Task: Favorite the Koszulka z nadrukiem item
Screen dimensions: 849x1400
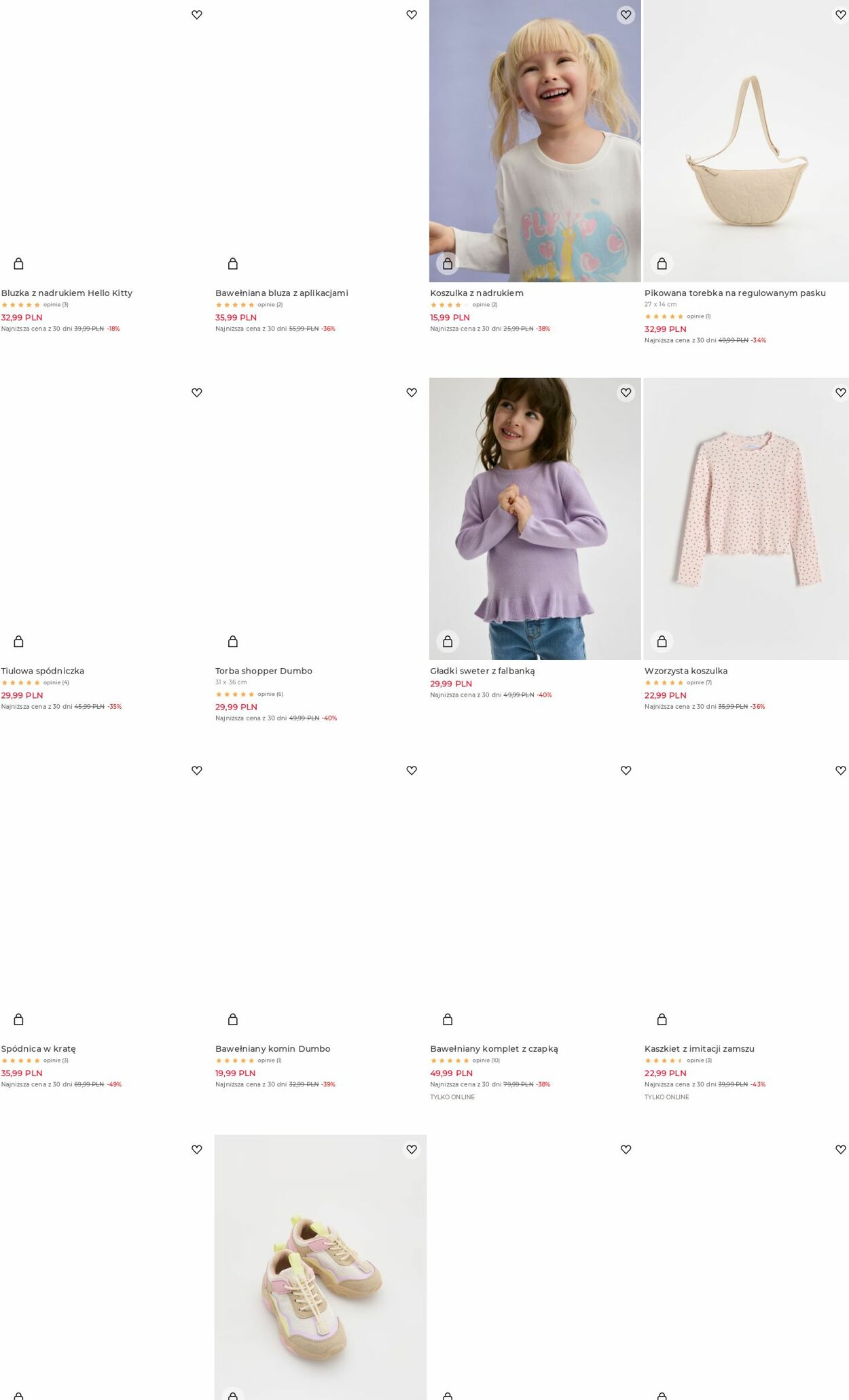Action: click(626, 15)
